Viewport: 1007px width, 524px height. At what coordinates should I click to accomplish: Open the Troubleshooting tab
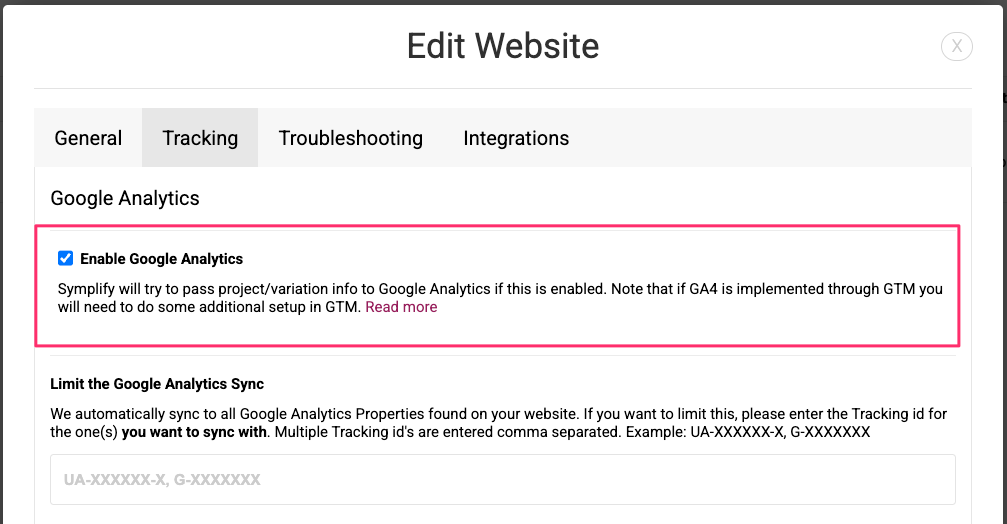[351, 137]
